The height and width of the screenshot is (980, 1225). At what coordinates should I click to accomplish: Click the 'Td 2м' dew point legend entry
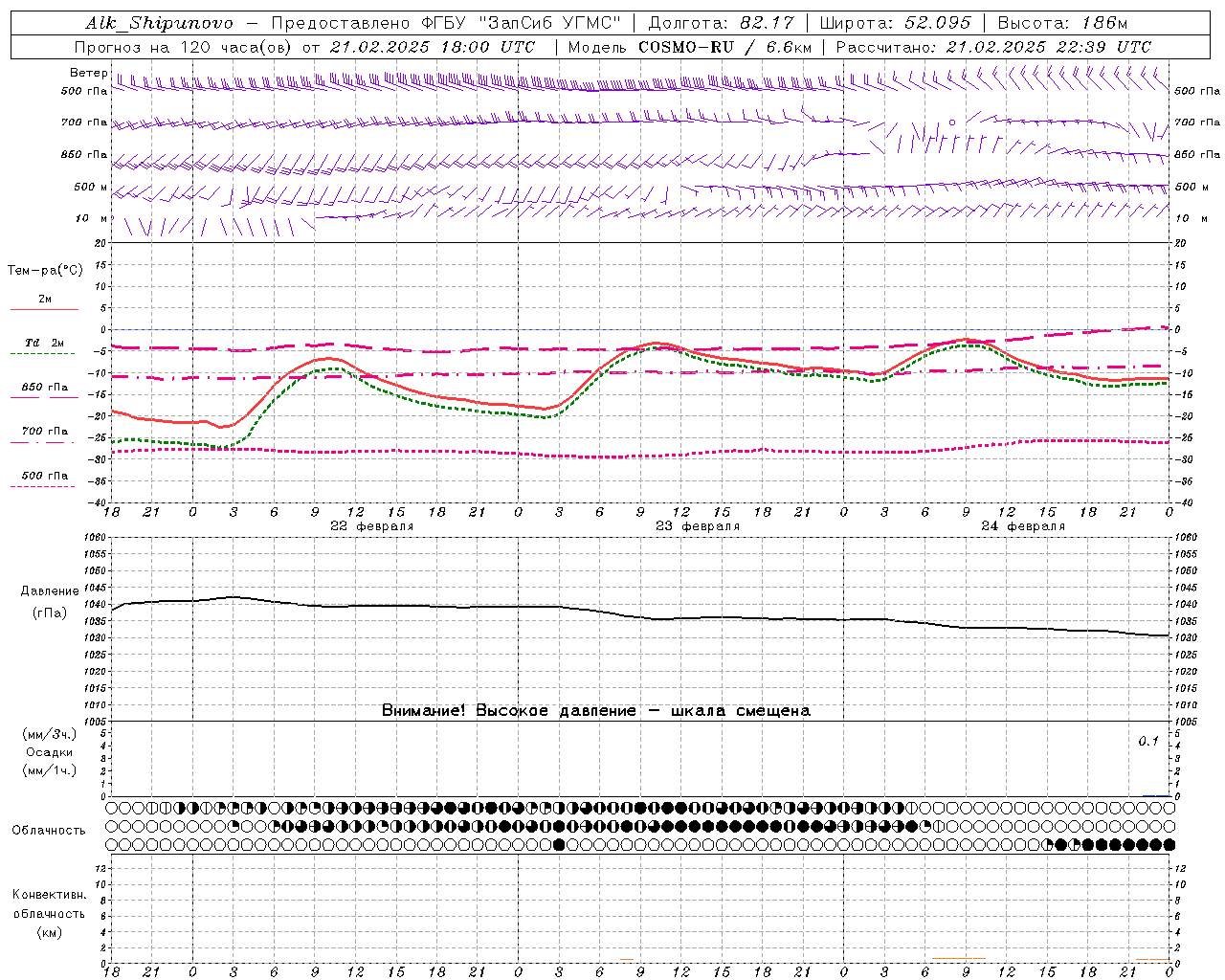[45, 343]
